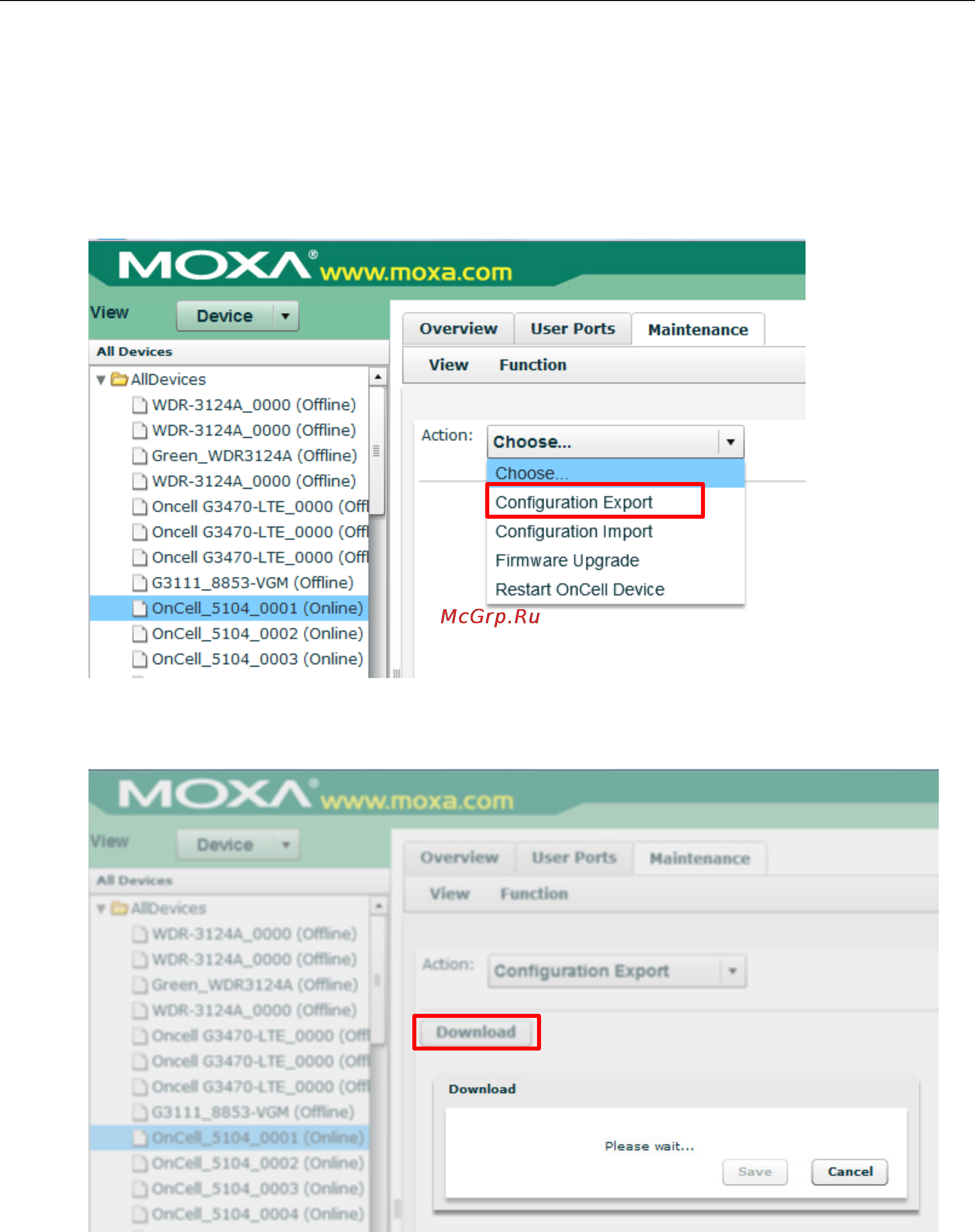Select the highlighted Choose... entry in the open list
The height and width of the screenshot is (1232, 975).
coord(615,473)
